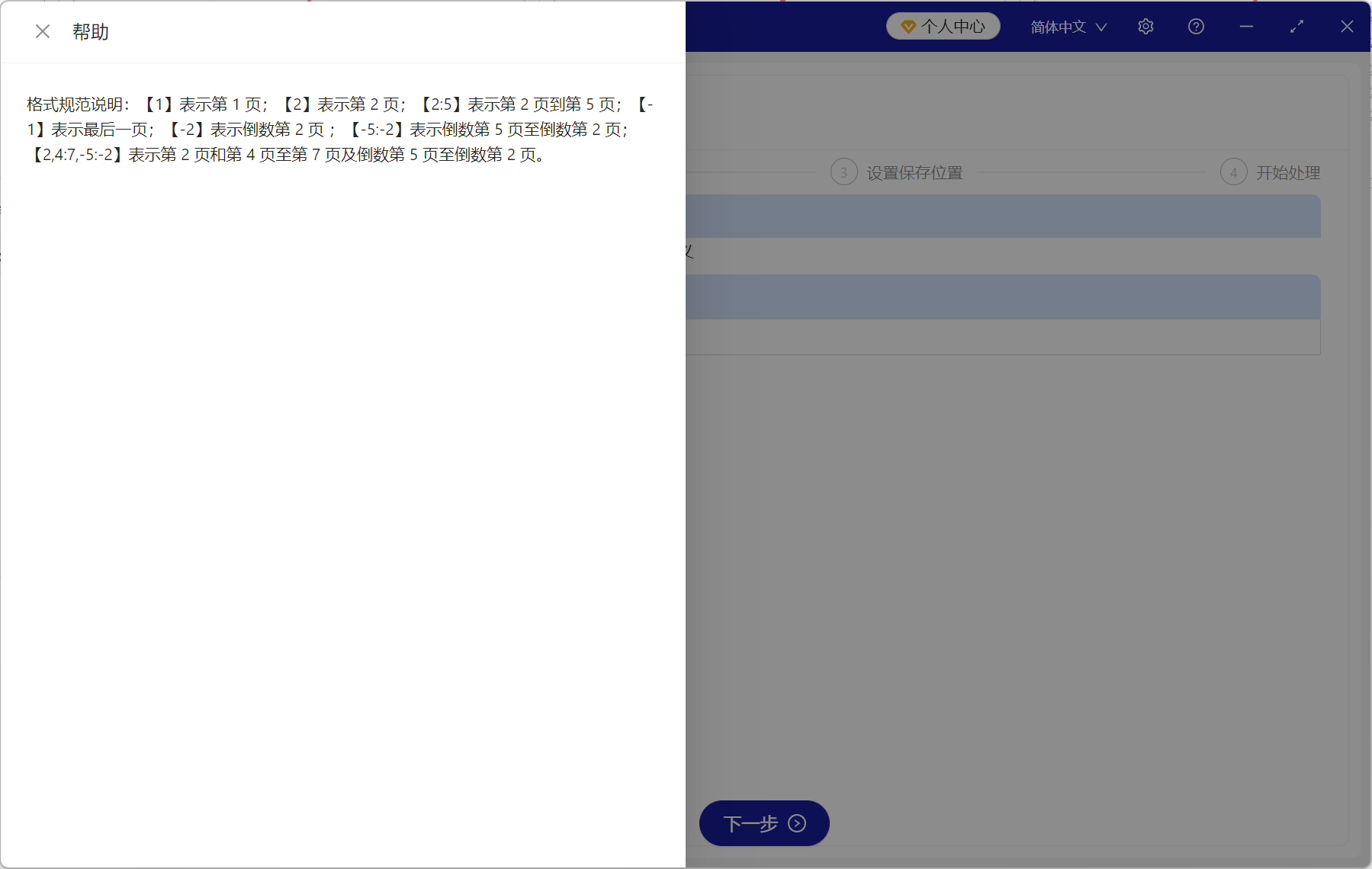Image resolution: width=1372 pixels, height=869 pixels.
Task: Close the application window
Action: [x=1347, y=26]
